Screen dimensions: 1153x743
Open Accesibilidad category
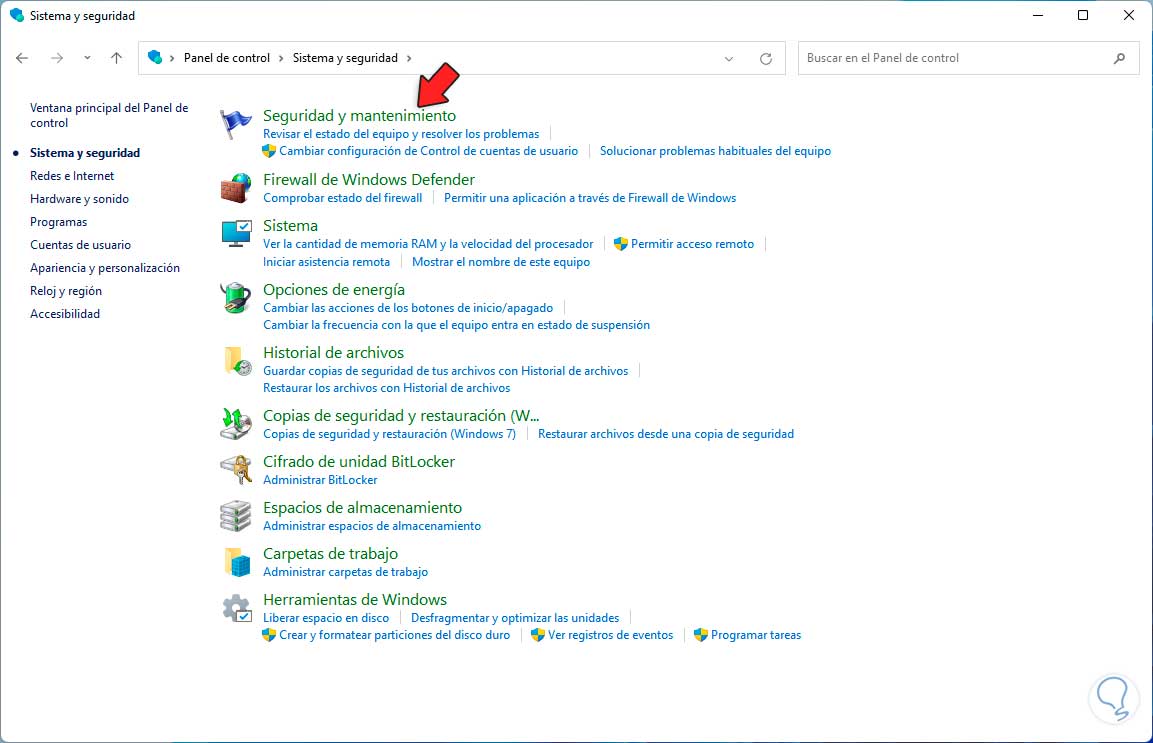coord(65,313)
